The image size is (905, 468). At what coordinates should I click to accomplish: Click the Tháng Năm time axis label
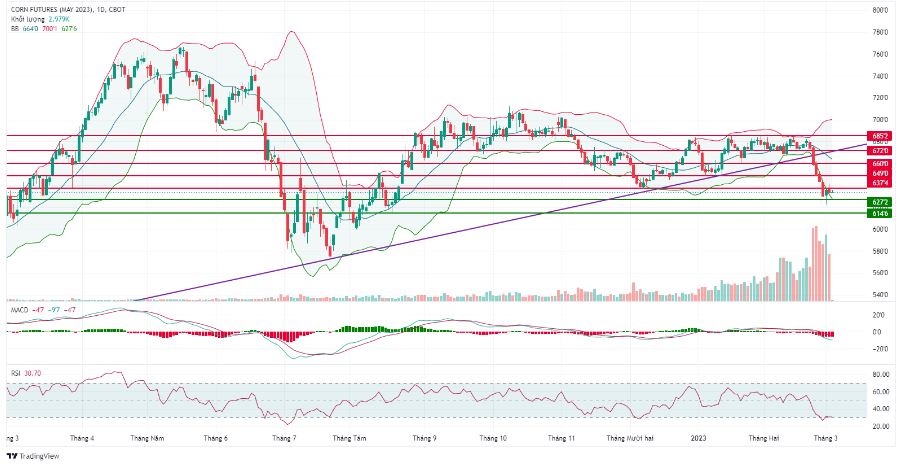point(147,439)
